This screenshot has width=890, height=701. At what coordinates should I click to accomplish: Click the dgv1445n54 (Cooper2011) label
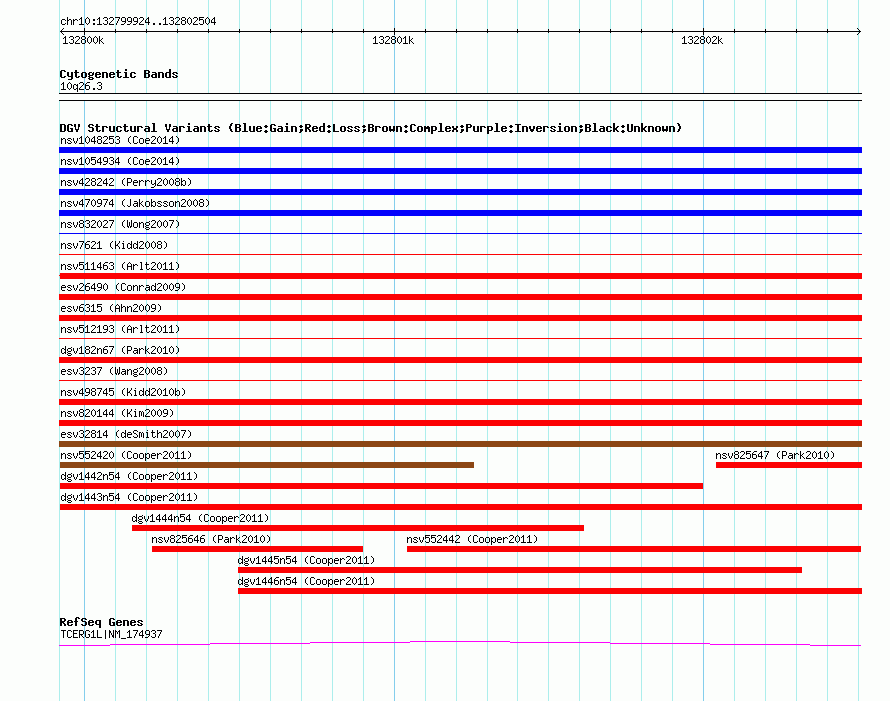point(306,560)
